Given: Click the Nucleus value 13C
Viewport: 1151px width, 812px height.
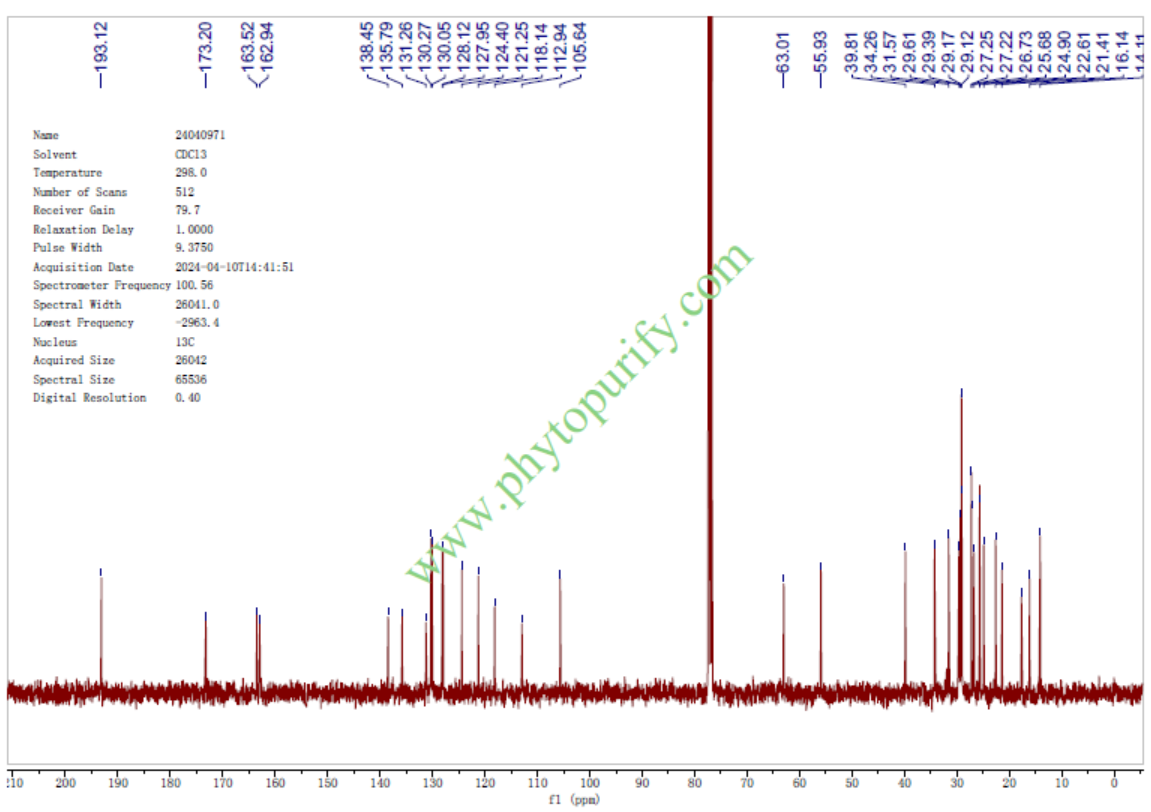Looking at the screenshot, I should [185, 342].
